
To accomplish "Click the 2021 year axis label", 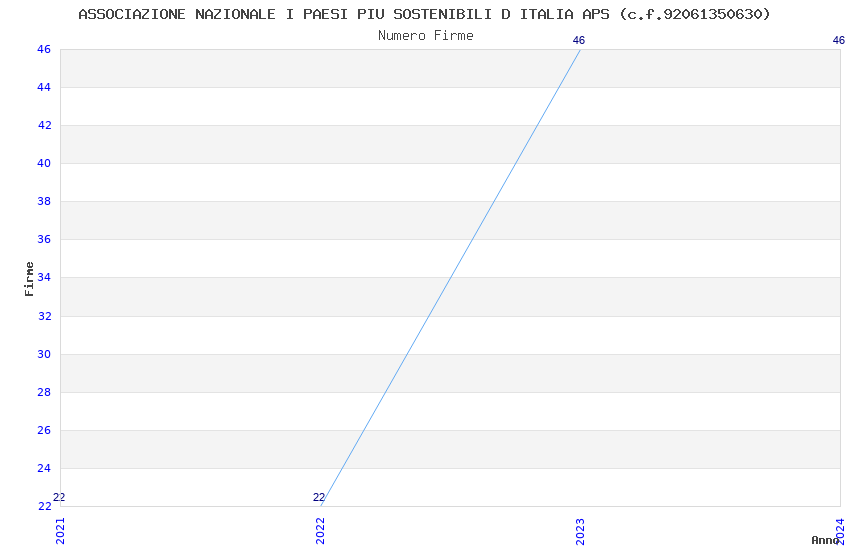I will (60, 530).
